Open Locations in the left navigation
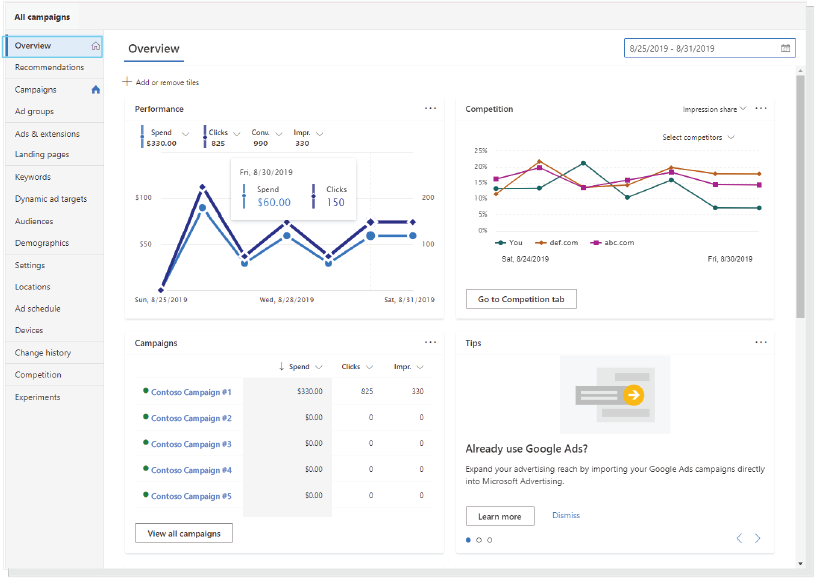 [x=32, y=287]
